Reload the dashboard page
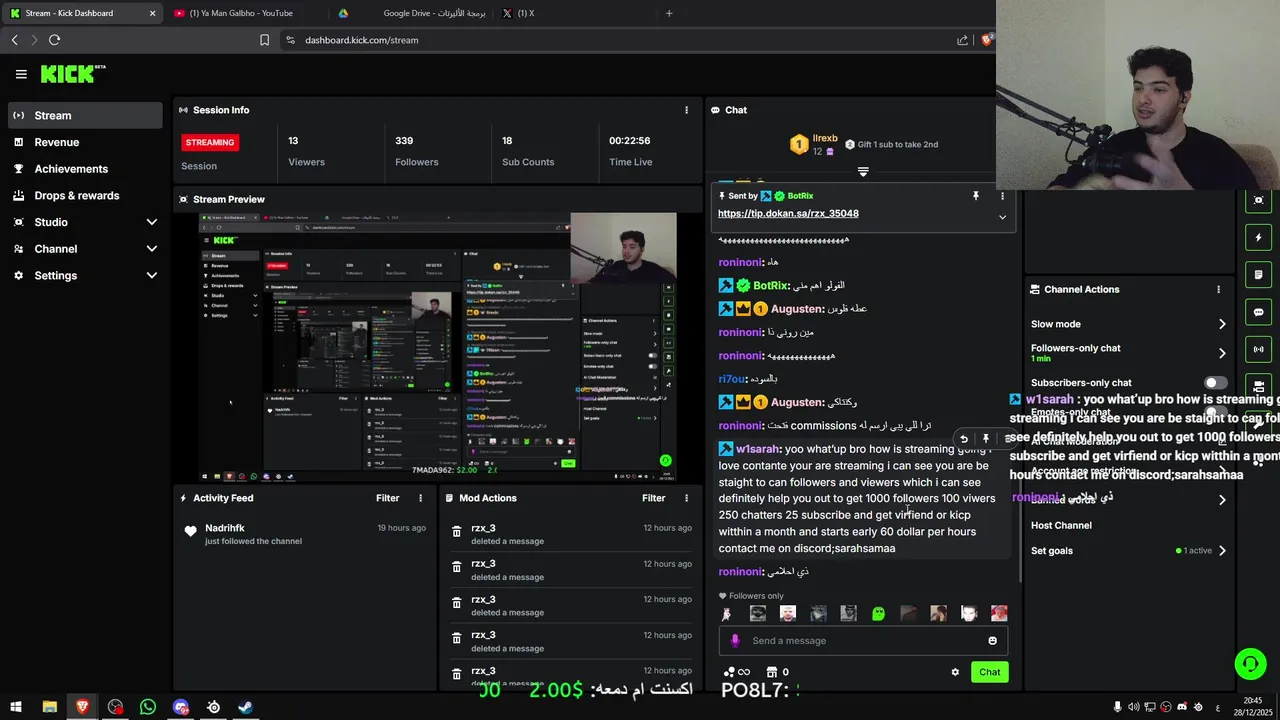The width and height of the screenshot is (1280, 720). 54,40
